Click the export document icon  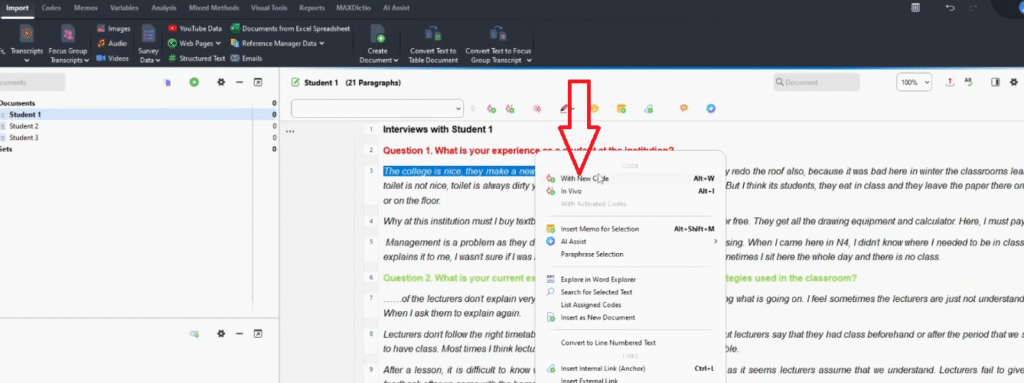click(950, 82)
